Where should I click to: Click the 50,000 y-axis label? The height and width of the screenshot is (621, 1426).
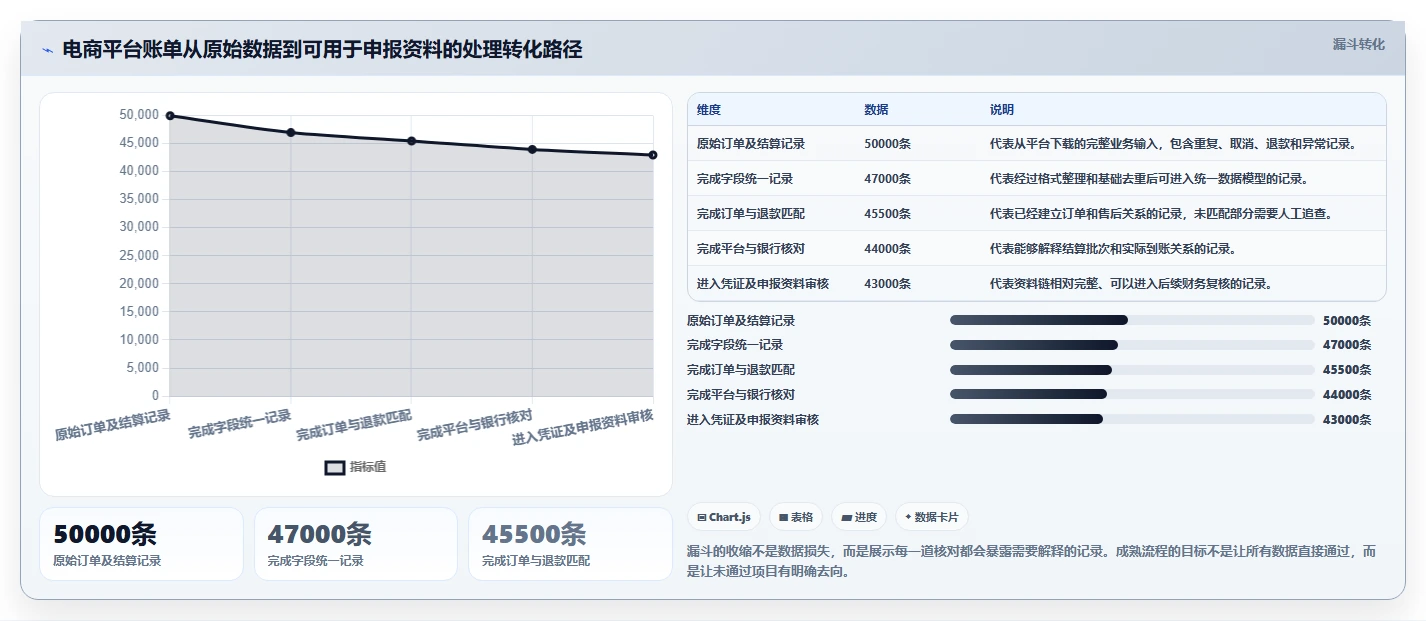tap(139, 115)
